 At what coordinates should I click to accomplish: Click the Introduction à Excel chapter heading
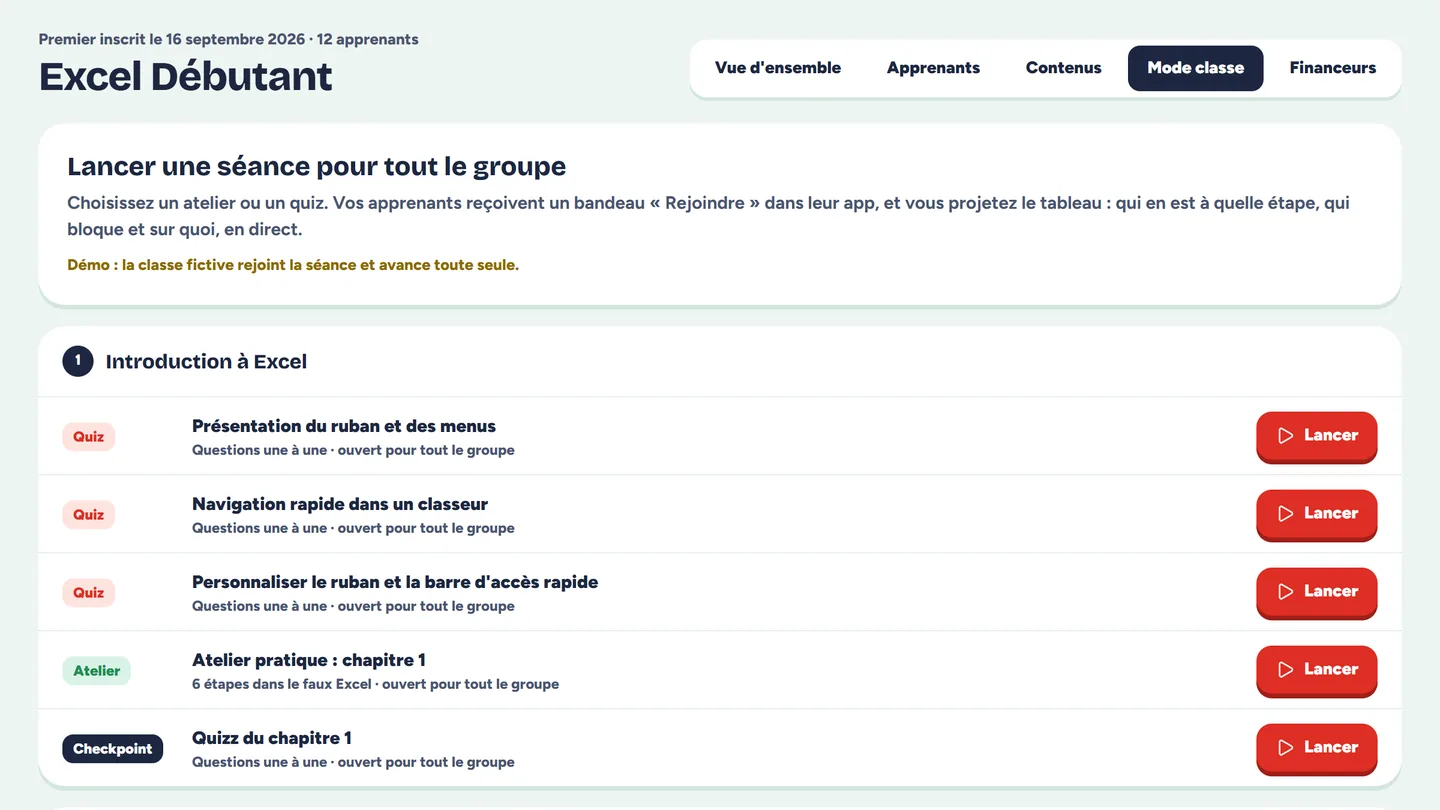pyautogui.click(x=206, y=362)
